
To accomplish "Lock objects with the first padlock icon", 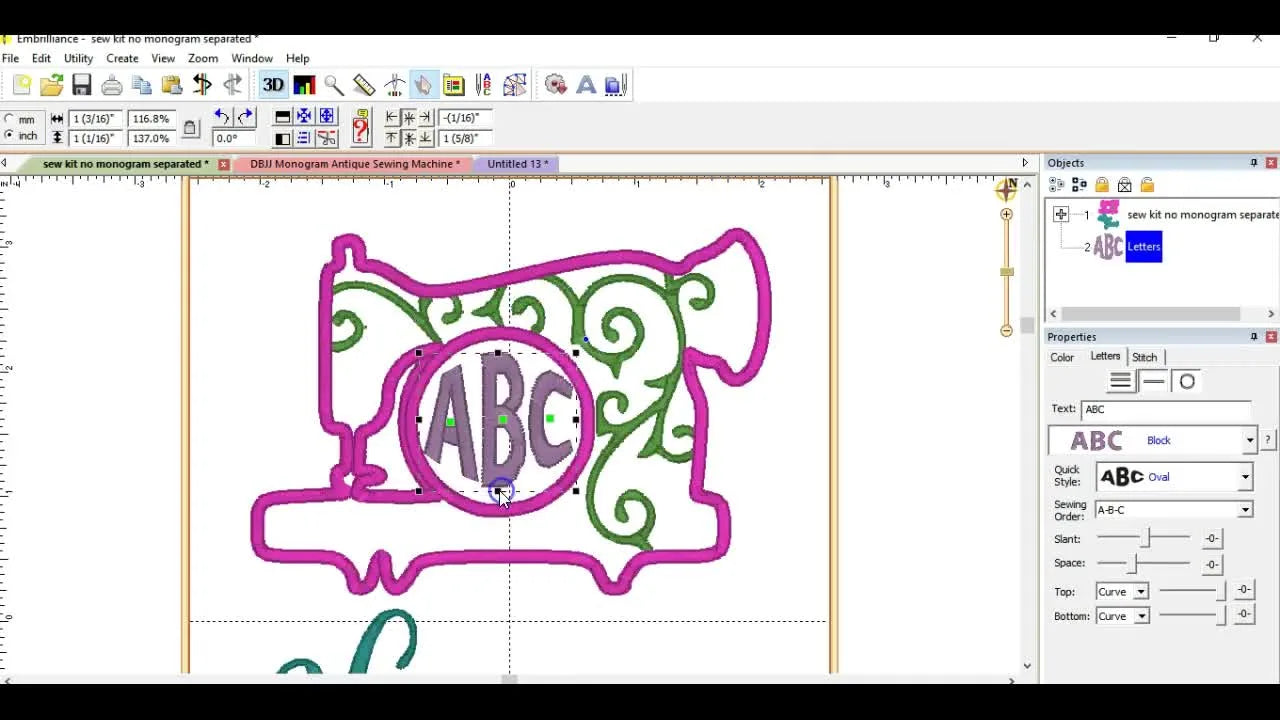I will click(x=1102, y=185).
